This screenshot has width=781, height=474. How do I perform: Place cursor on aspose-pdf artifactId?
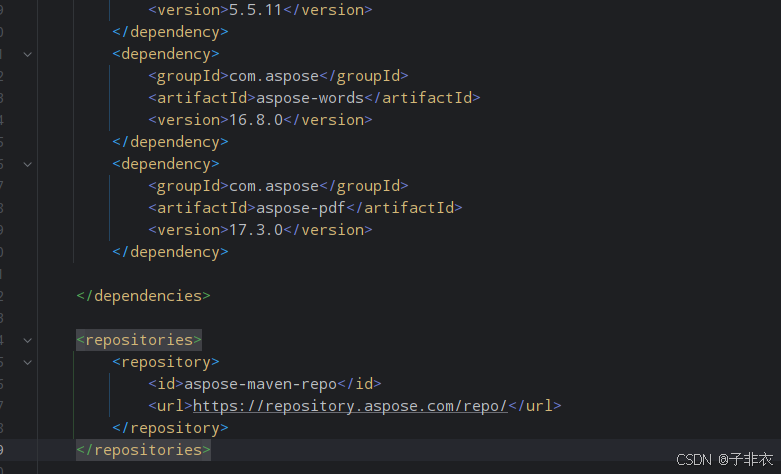pyautogui.click(x=300, y=208)
